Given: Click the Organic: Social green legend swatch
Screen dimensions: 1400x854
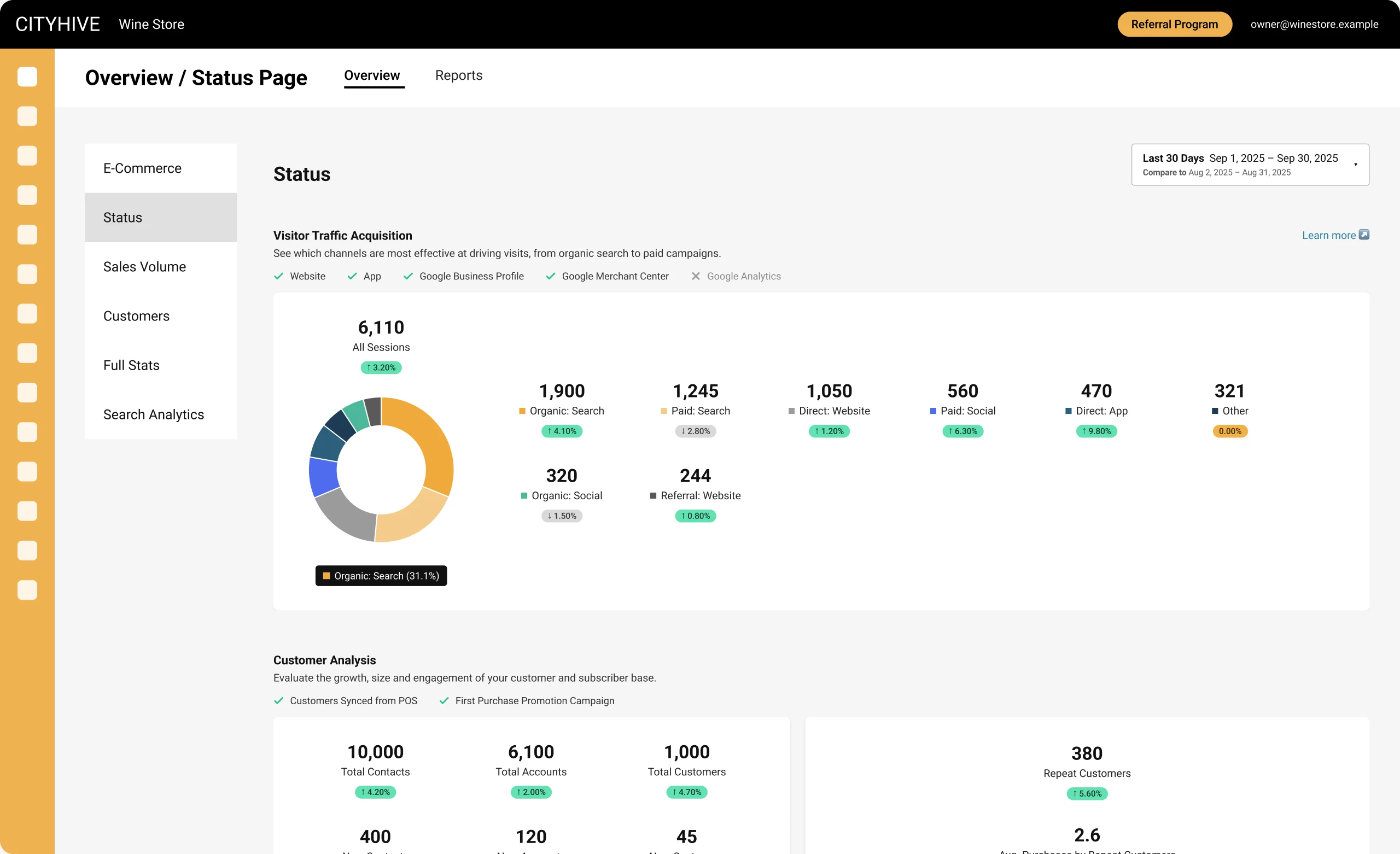Looking at the screenshot, I should click(x=524, y=495).
